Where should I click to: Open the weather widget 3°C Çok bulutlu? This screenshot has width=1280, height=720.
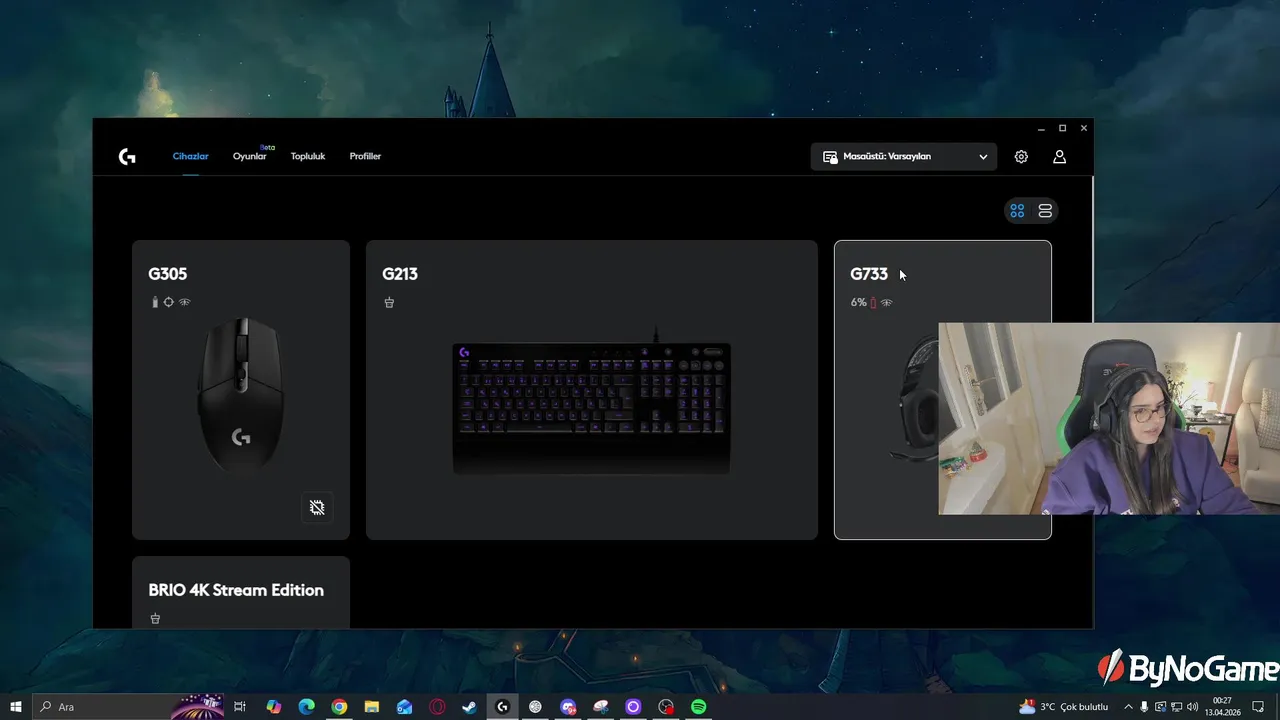1063,707
